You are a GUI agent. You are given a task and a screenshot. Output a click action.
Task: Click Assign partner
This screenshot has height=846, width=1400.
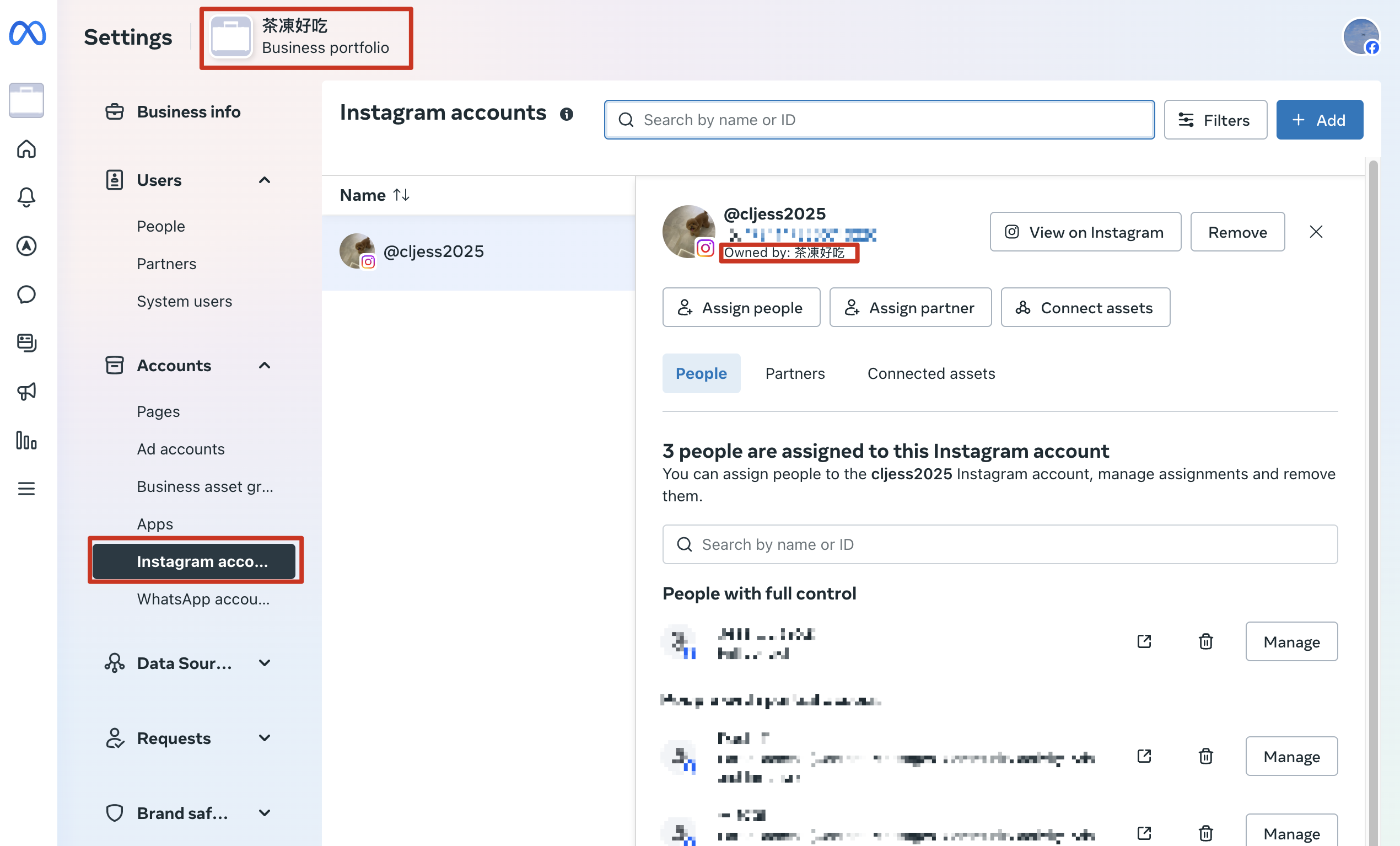(x=910, y=308)
